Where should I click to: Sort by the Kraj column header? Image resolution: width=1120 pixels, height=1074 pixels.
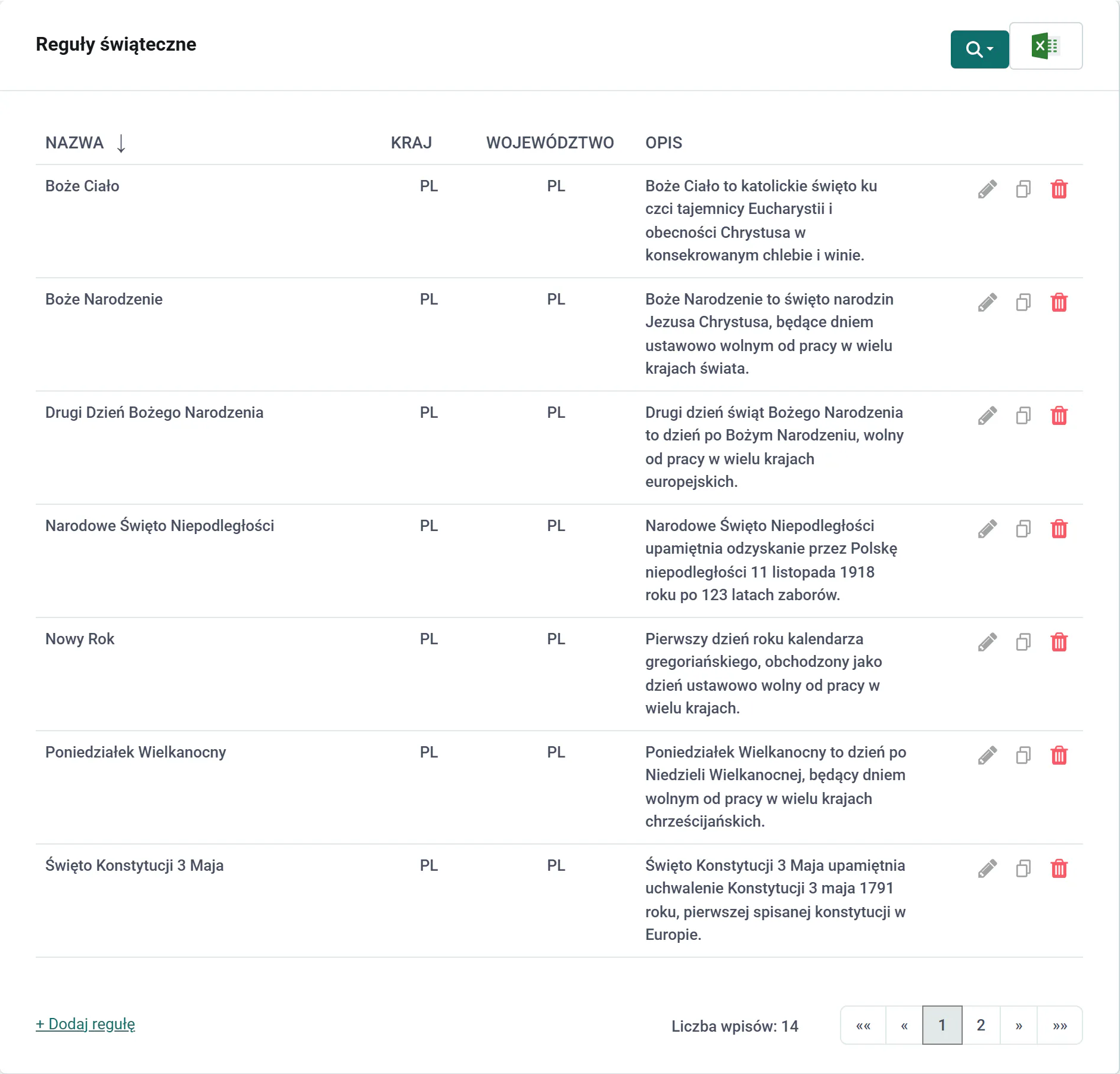411,143
